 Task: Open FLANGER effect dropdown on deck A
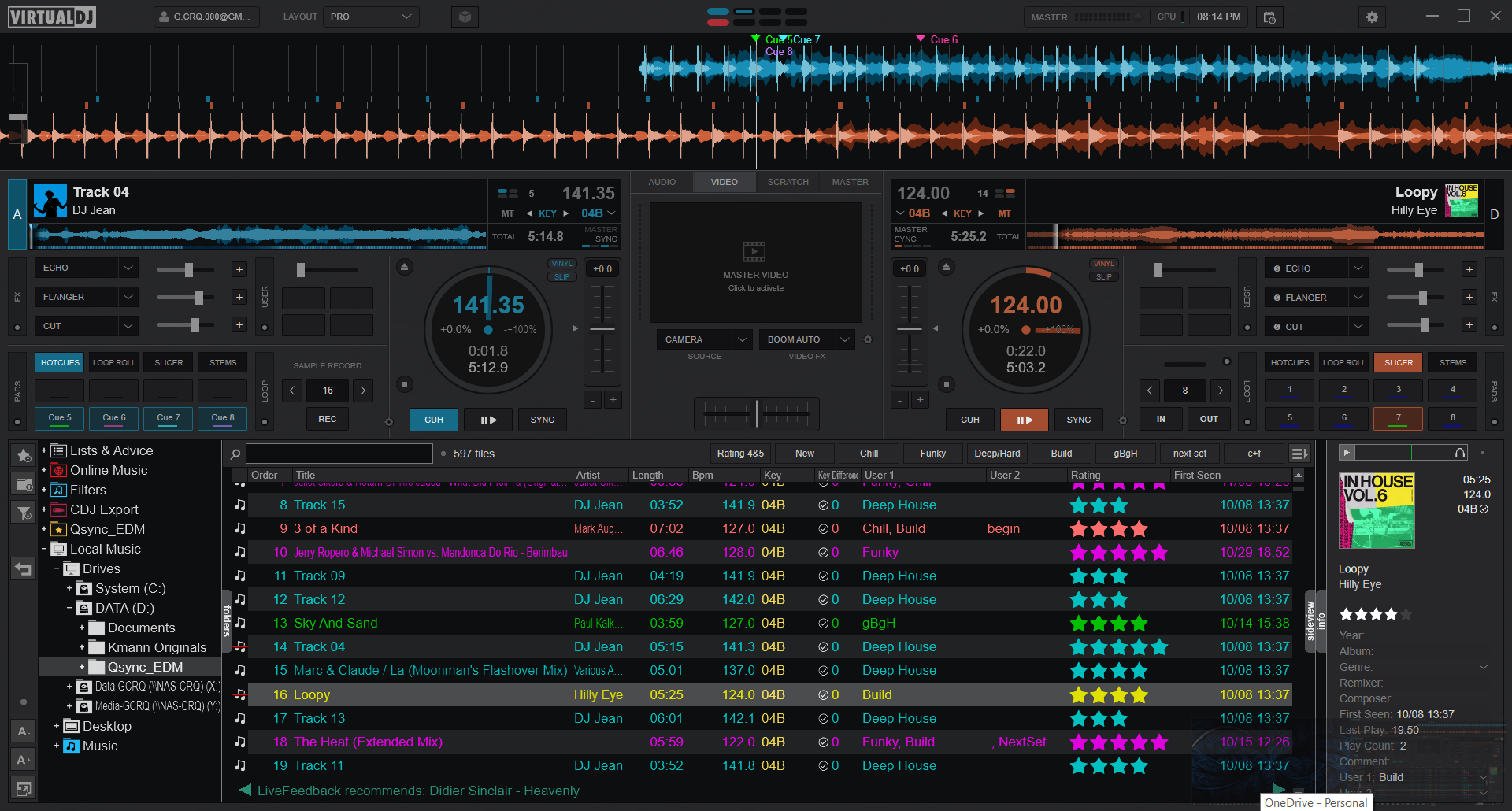pos(128,297)
